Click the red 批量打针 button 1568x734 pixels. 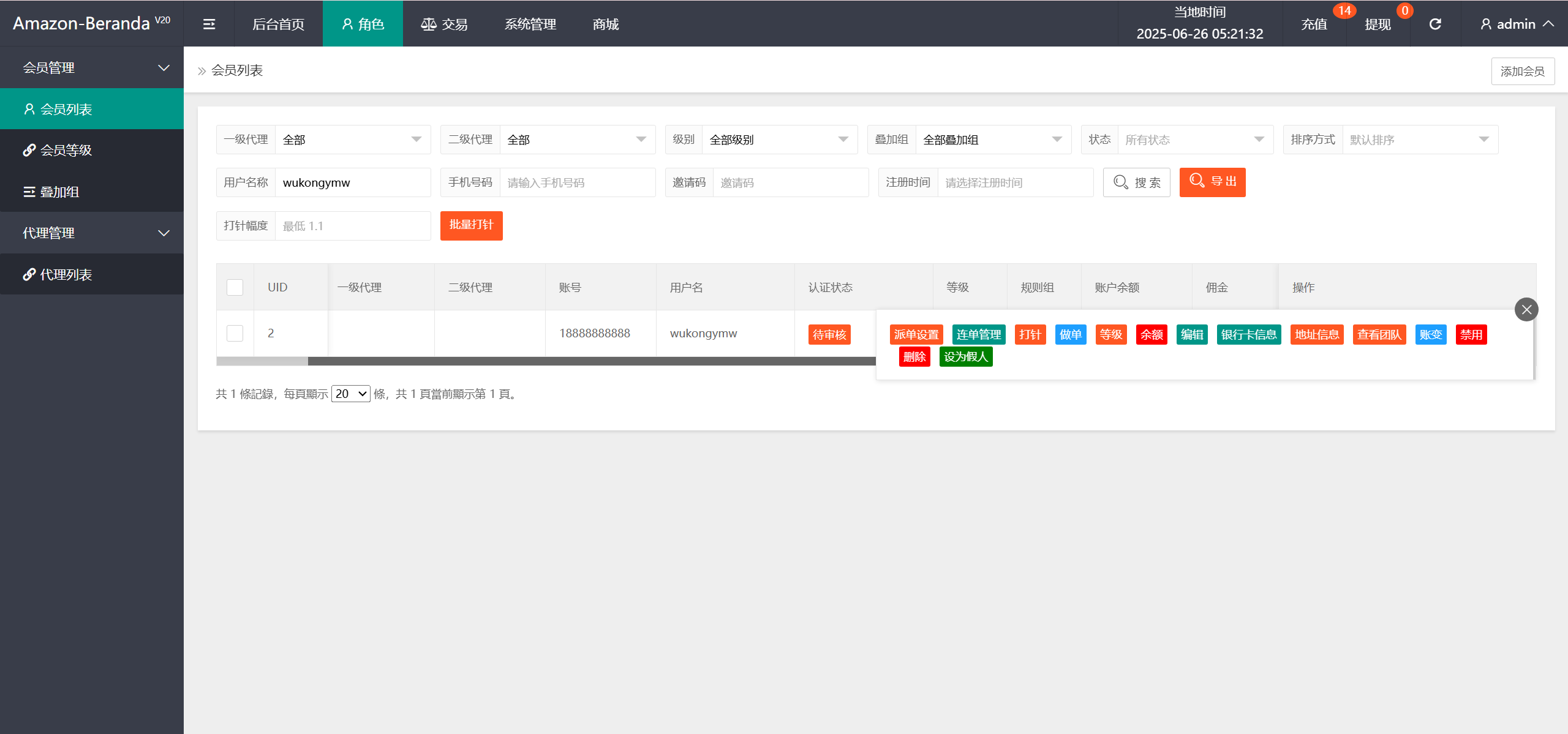pyautogui.click(x=471, y=225)
